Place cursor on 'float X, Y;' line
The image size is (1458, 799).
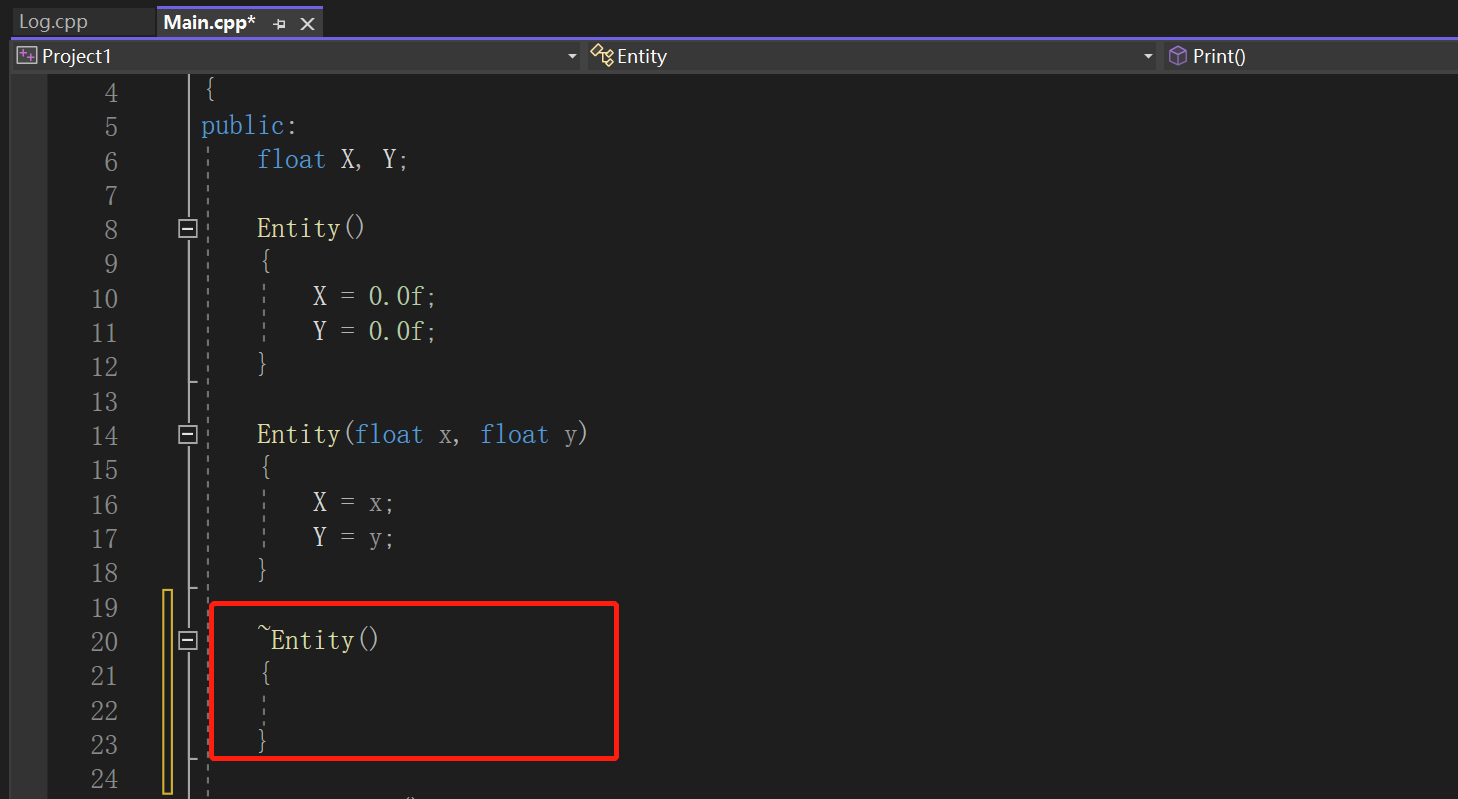tap(333, 160)
